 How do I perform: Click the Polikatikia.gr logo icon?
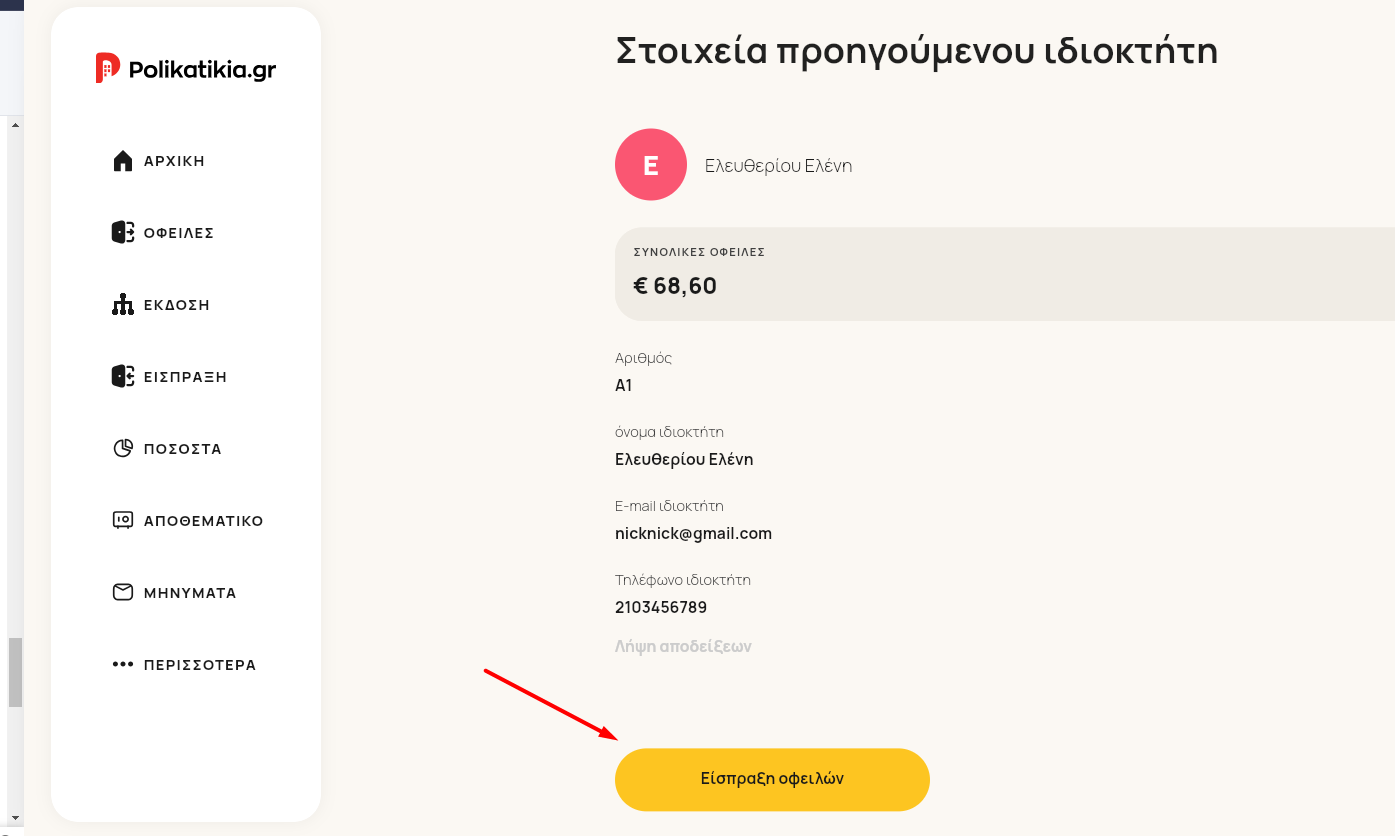coord(108,68)
